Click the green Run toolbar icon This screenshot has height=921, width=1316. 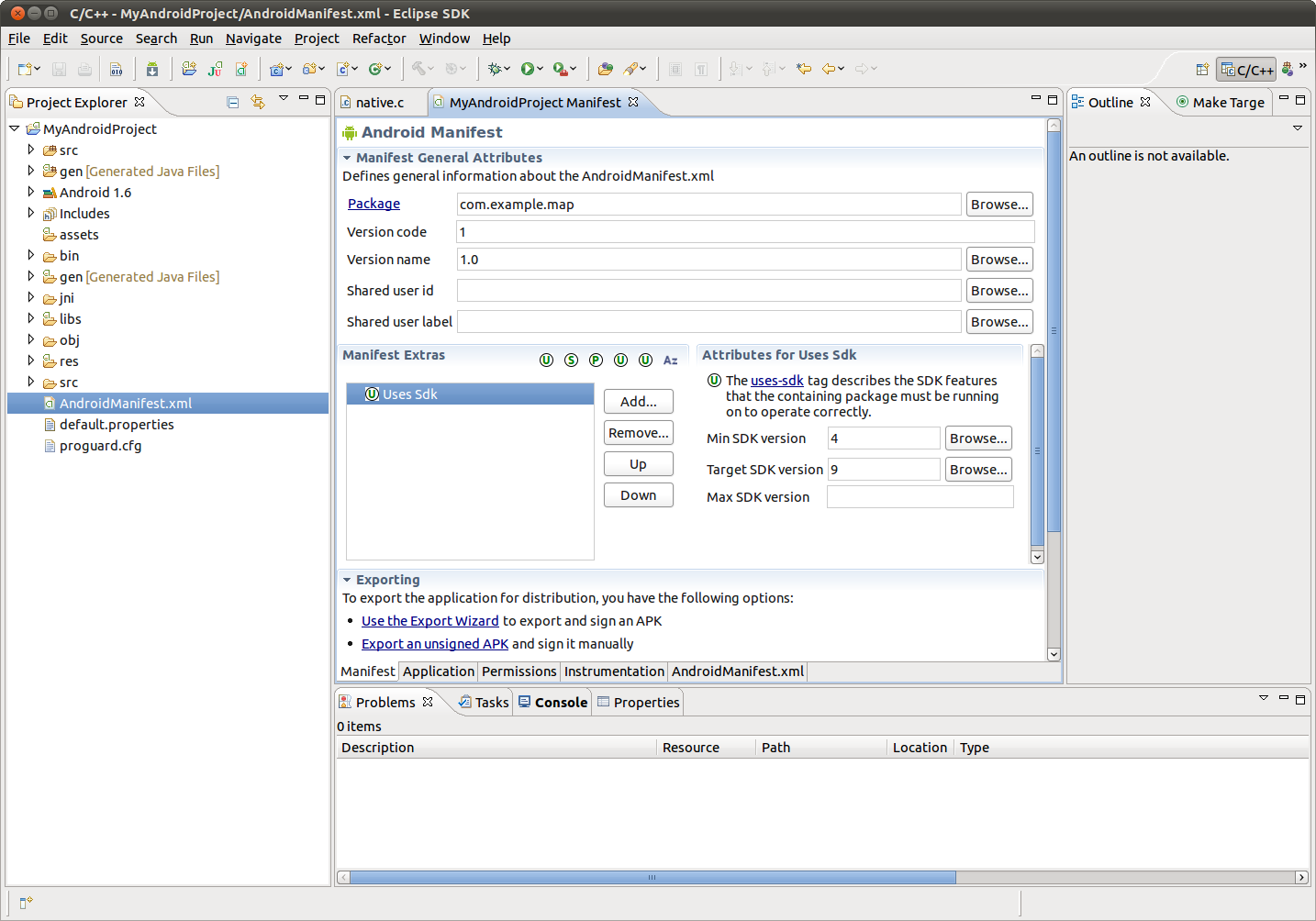[528, 69]
